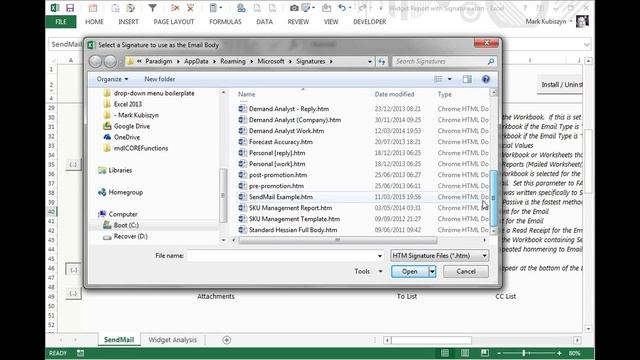
Task: Click the Cancel button
Action: point(466,271)
